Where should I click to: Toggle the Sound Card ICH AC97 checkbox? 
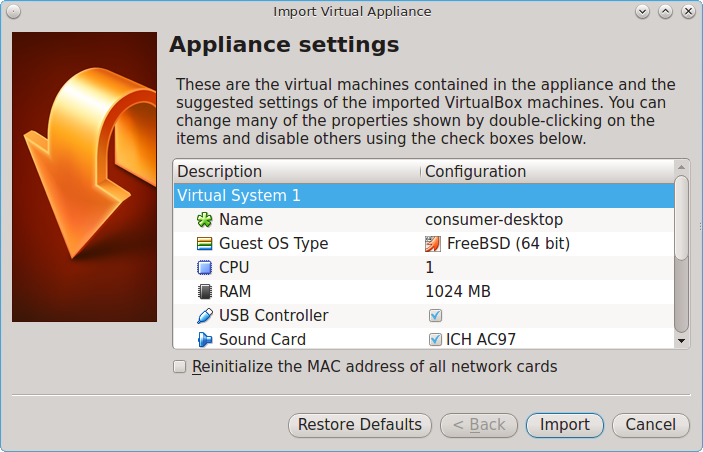435,339
